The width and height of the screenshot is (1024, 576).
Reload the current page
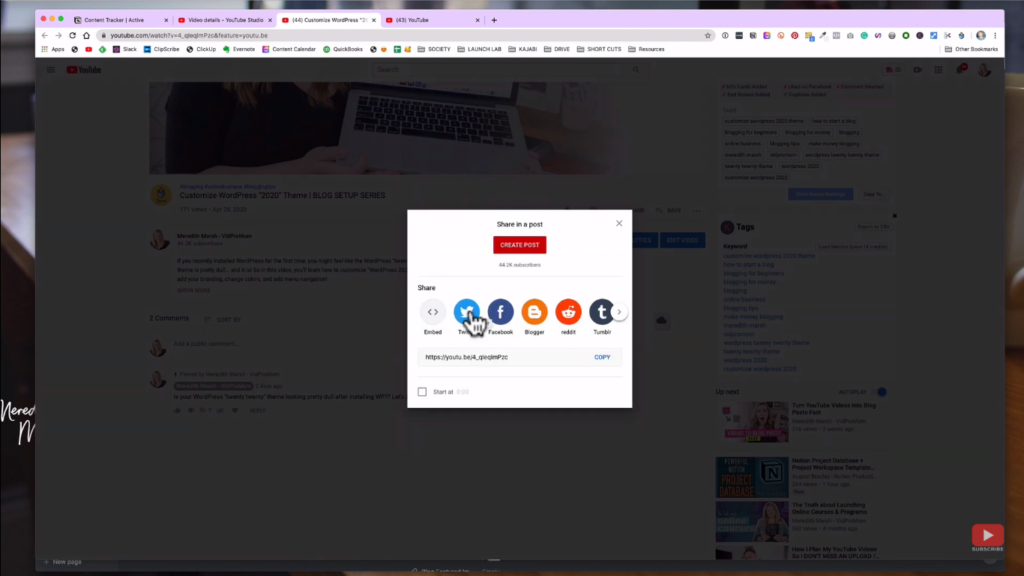pyautogui.click(x=72, y=35)
